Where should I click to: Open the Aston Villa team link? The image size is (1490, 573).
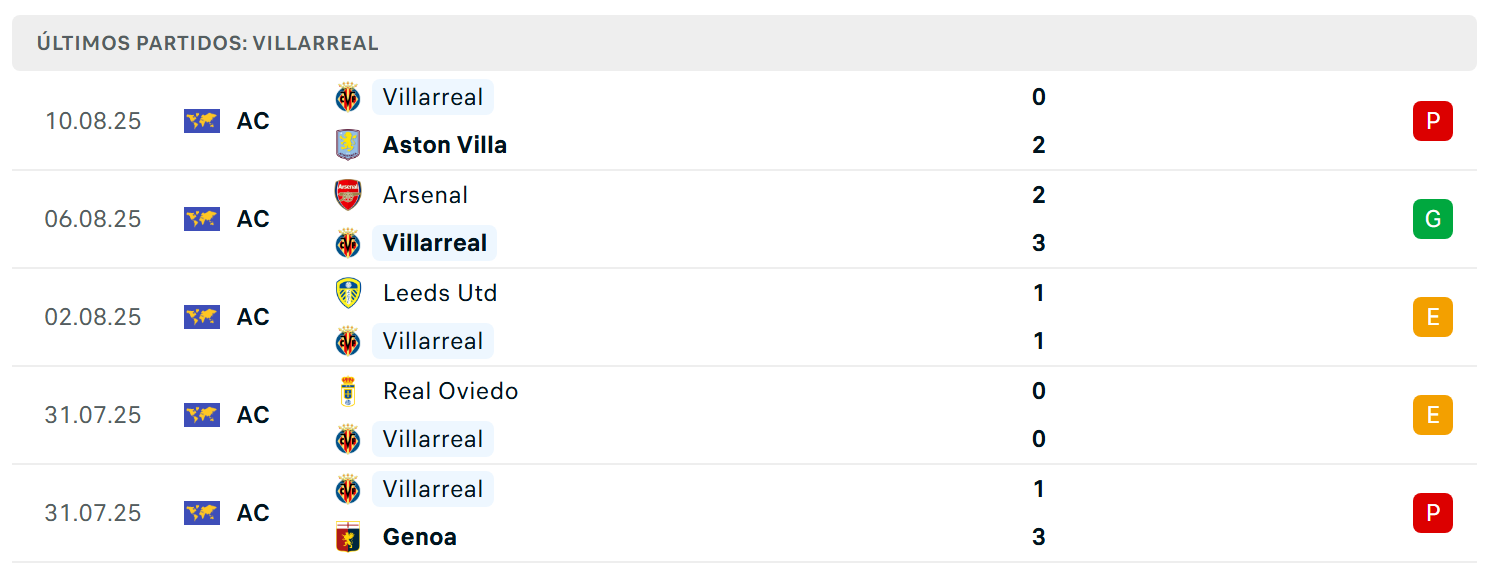click(445, 145)
